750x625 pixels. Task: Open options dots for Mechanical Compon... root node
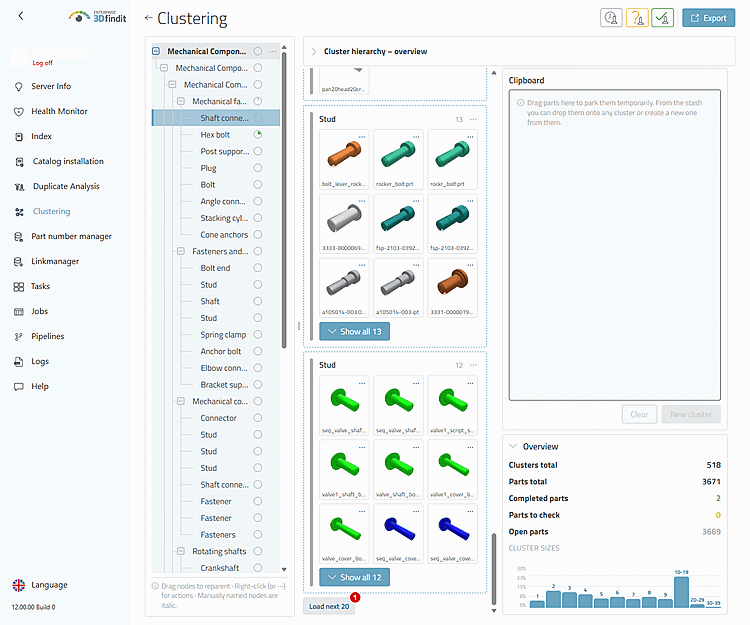click(x=273, y=51)
